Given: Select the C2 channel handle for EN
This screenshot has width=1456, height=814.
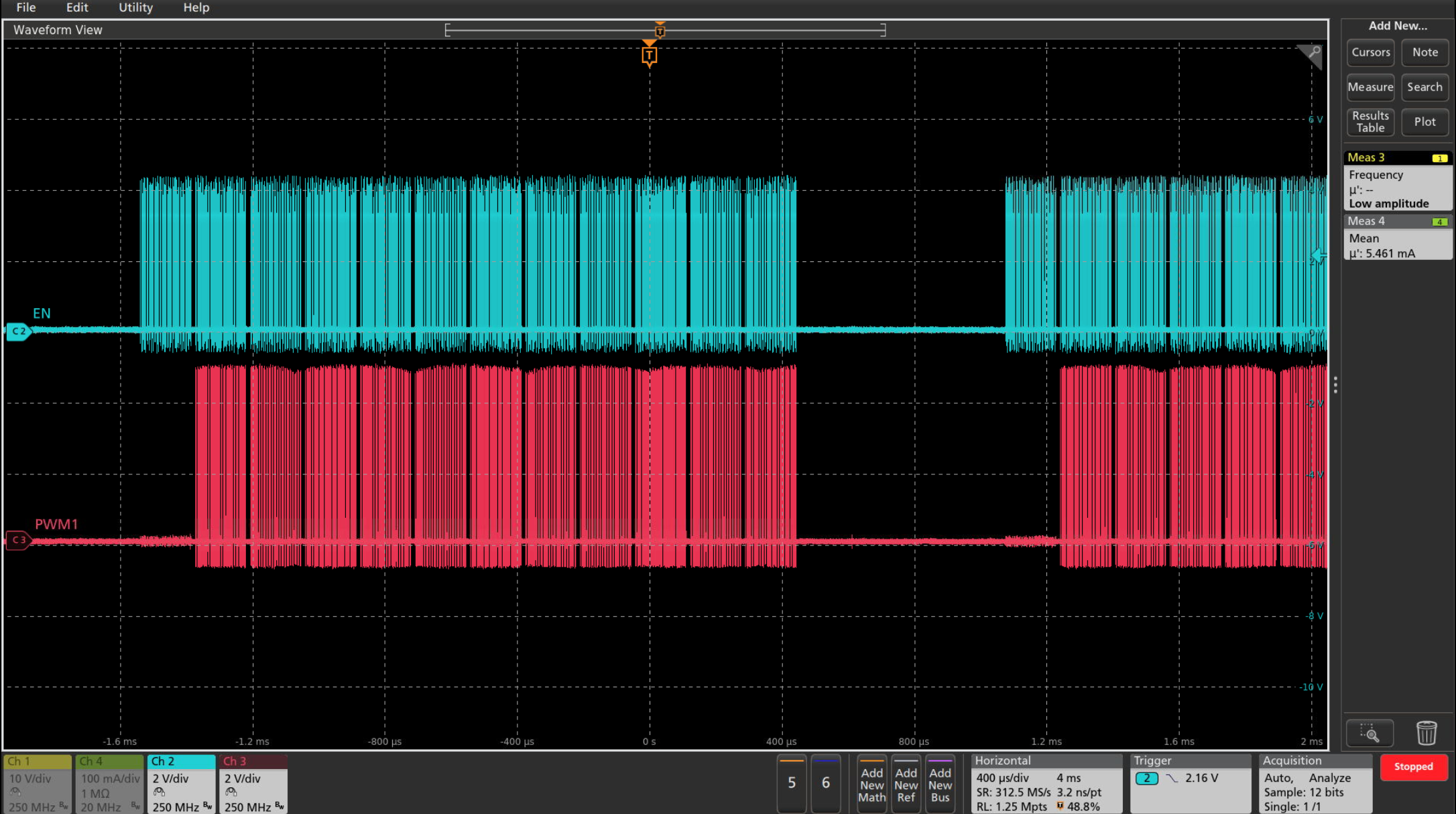Looking at the screenshot, I should coord(18,331).
